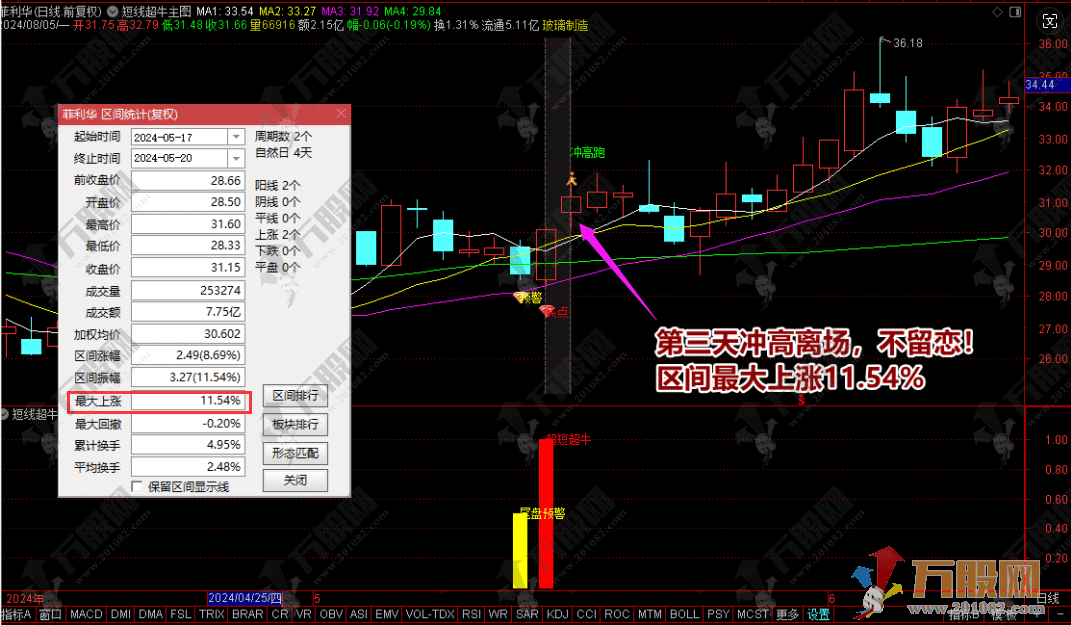
Task: Select the ROC indicator tab
Action: point(617,614)
